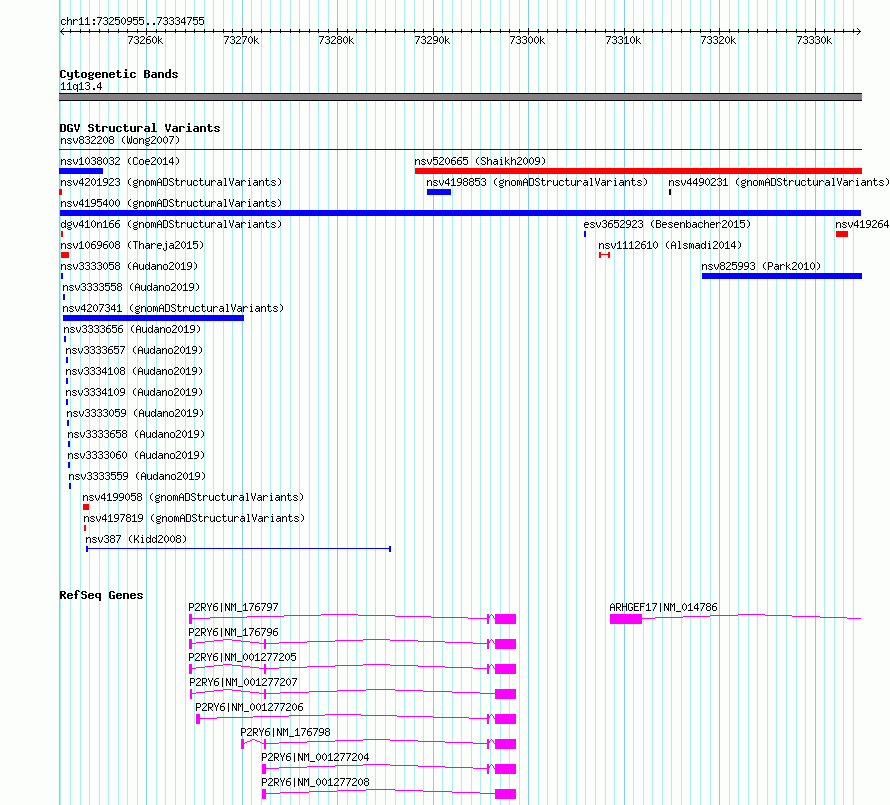Open nsv4199058 gnomAD variant label
890x805 pixels.
pos(193,497)
